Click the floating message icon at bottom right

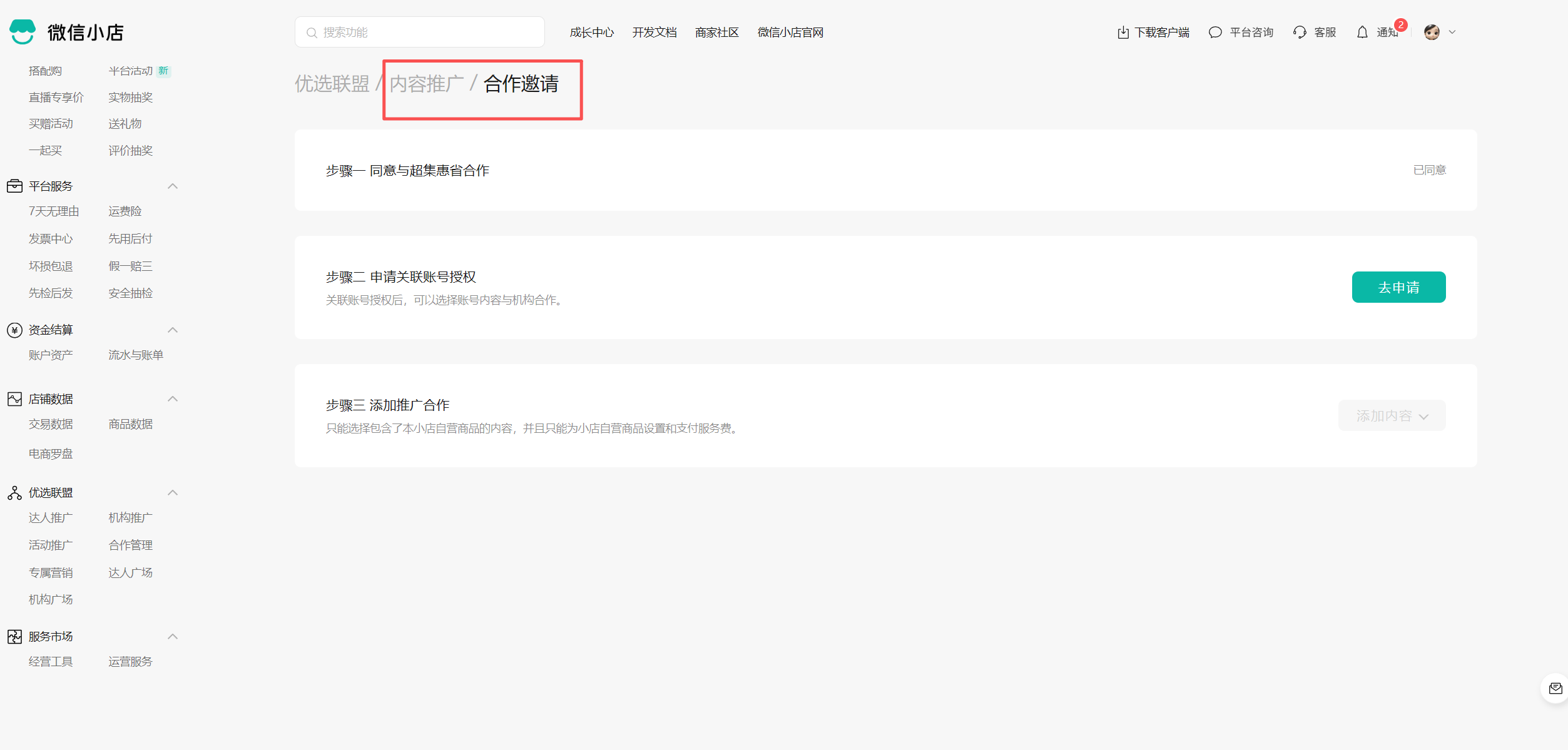pos(1555,689)
